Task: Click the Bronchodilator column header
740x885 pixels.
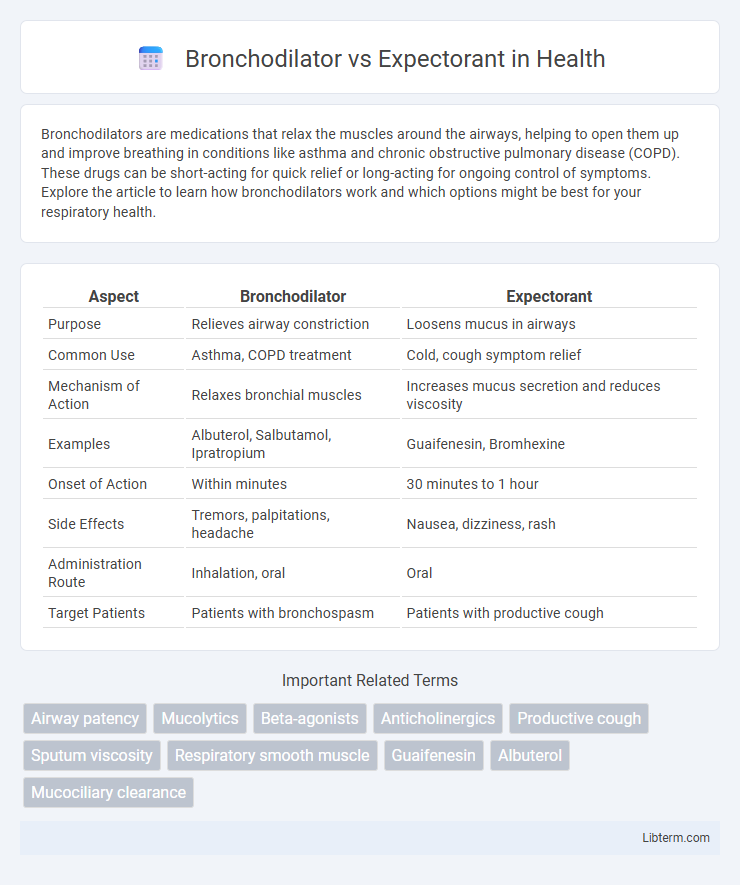Action: coord(293,296)
